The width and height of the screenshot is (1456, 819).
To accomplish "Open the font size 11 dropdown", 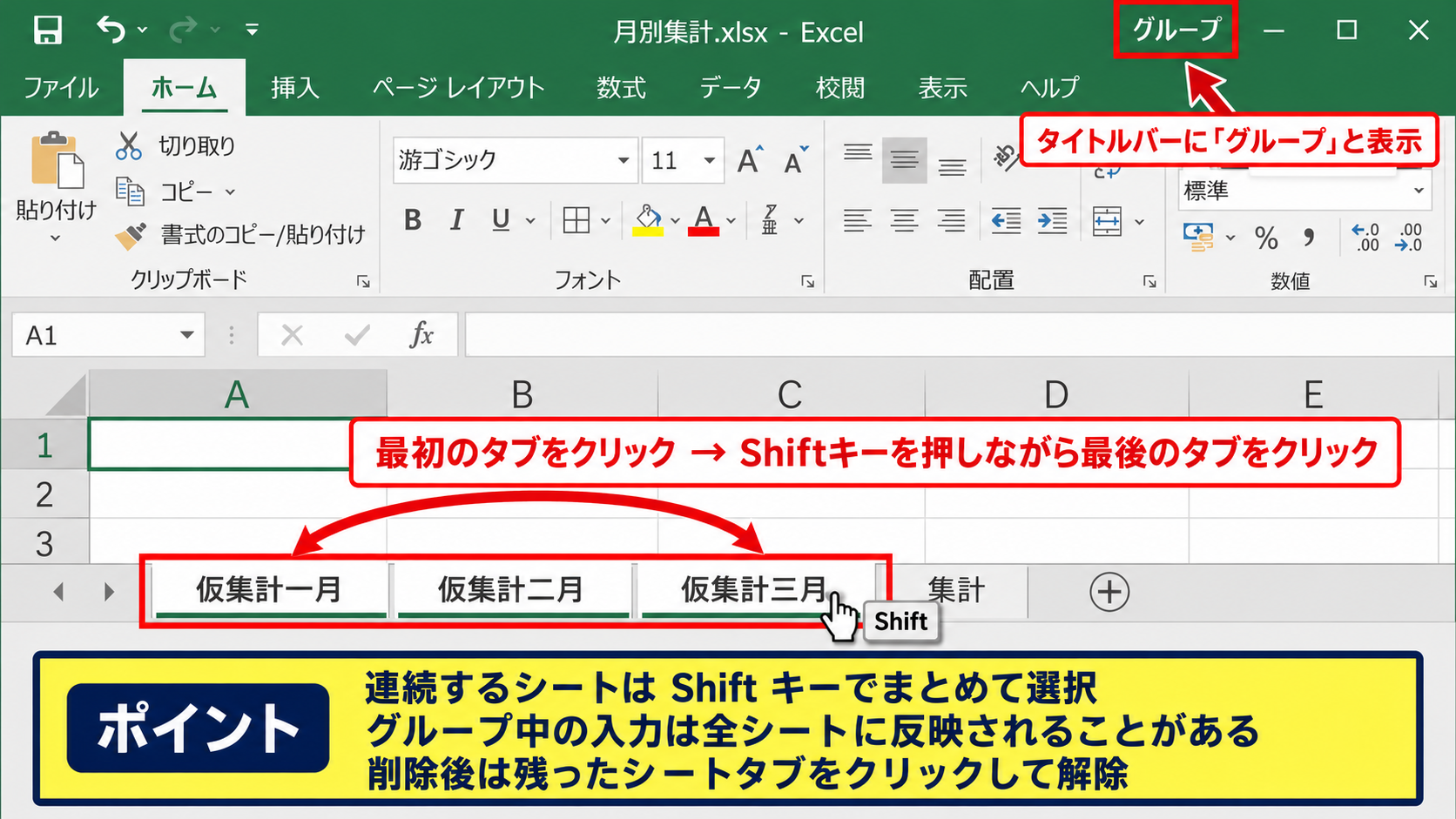I will [x=710, y=160].
